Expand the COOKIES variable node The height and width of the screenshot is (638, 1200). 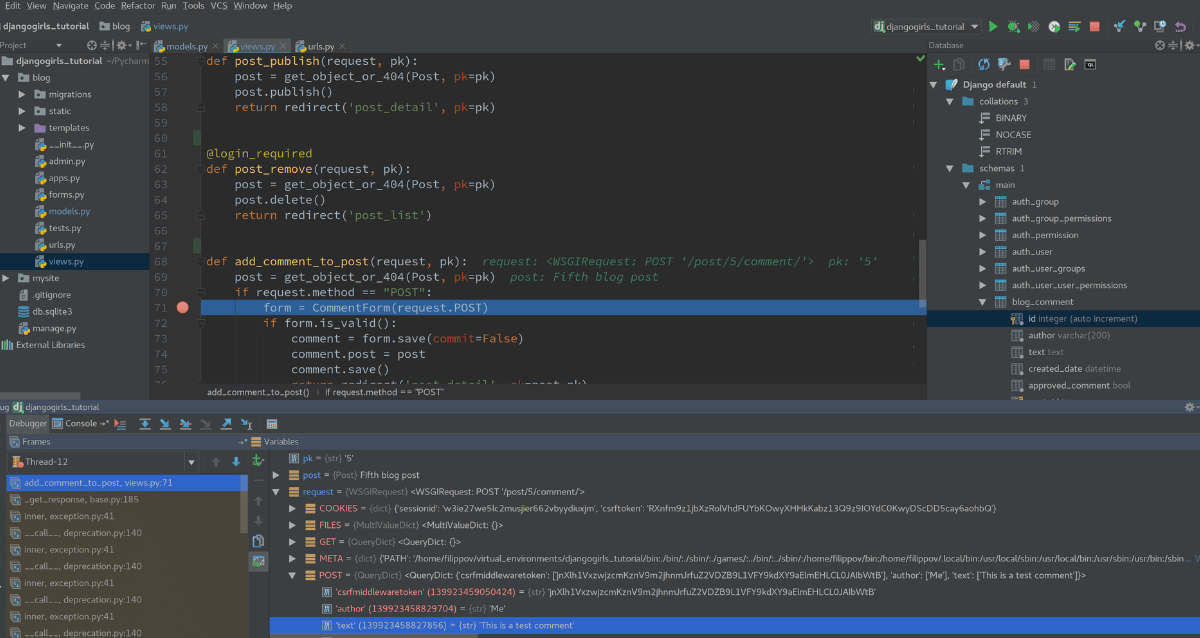[x=292, y=508]
